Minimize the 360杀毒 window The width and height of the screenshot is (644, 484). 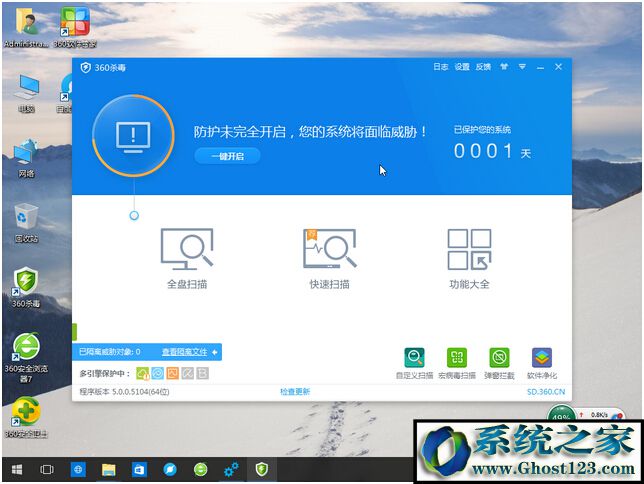(540, 67)
